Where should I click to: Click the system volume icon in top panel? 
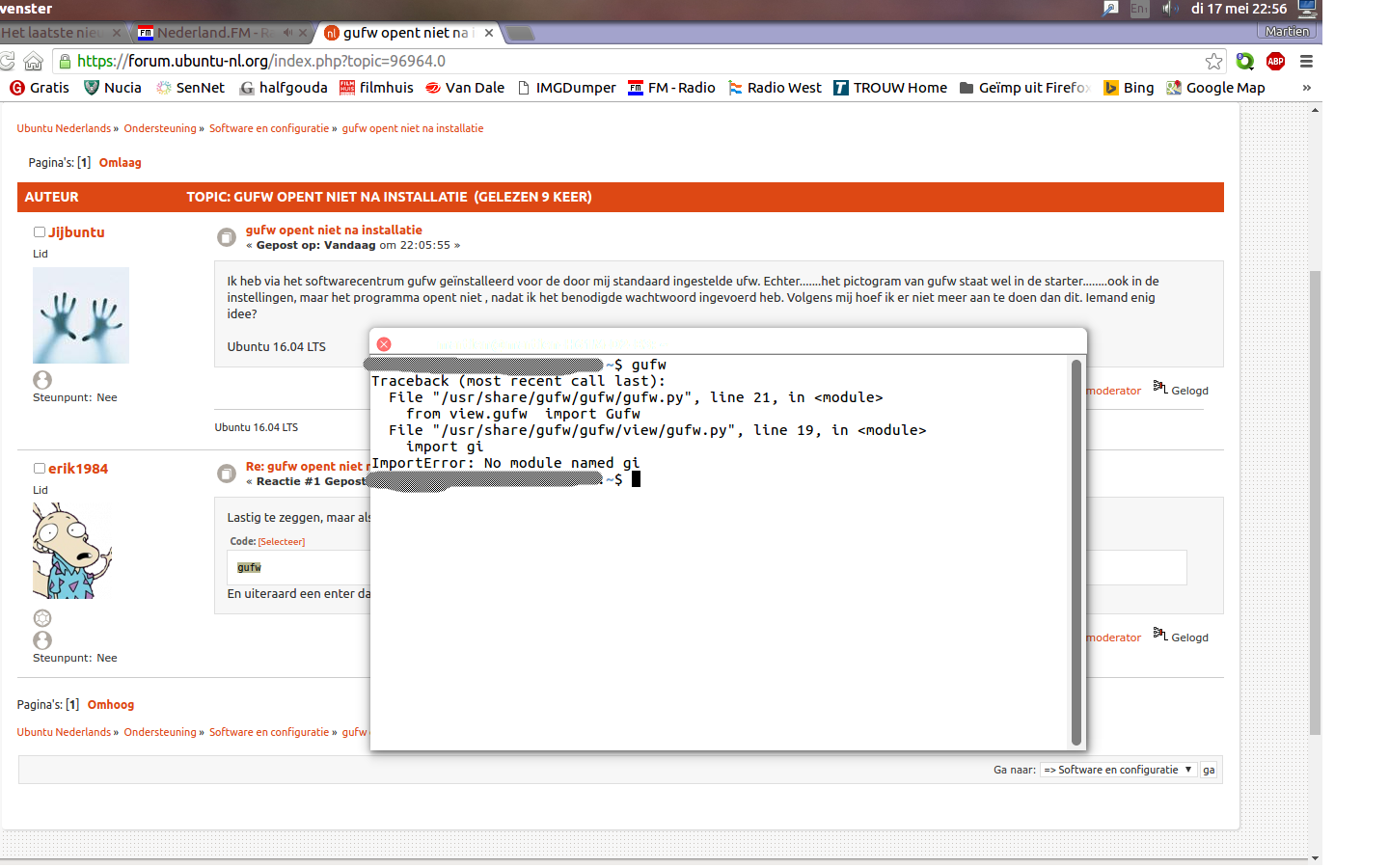1169,9
